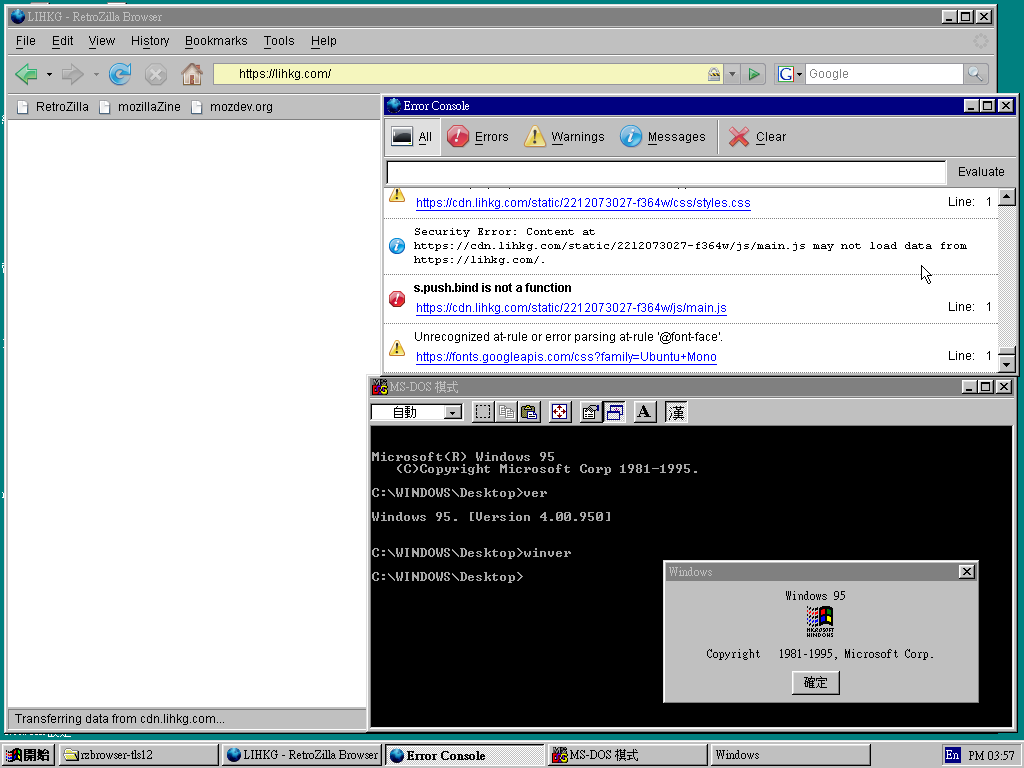Open the mozdev.org bookmark
1024x768 pixels.
point(232,106)
